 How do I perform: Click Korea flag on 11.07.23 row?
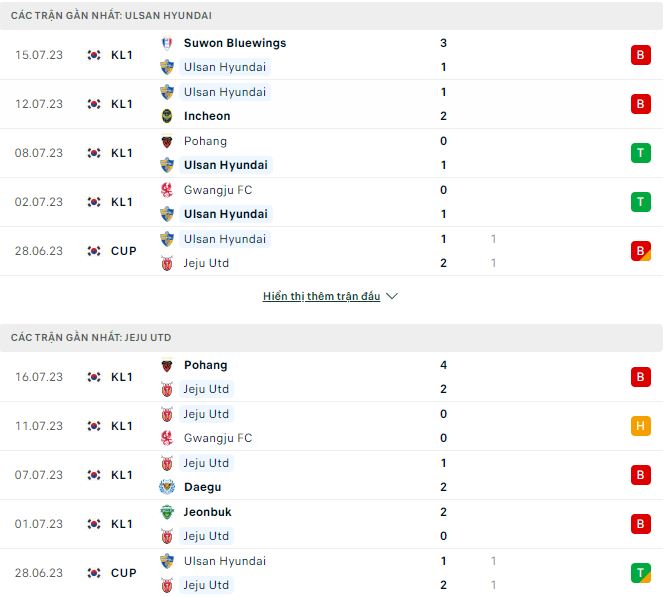(x=94, y=426)
